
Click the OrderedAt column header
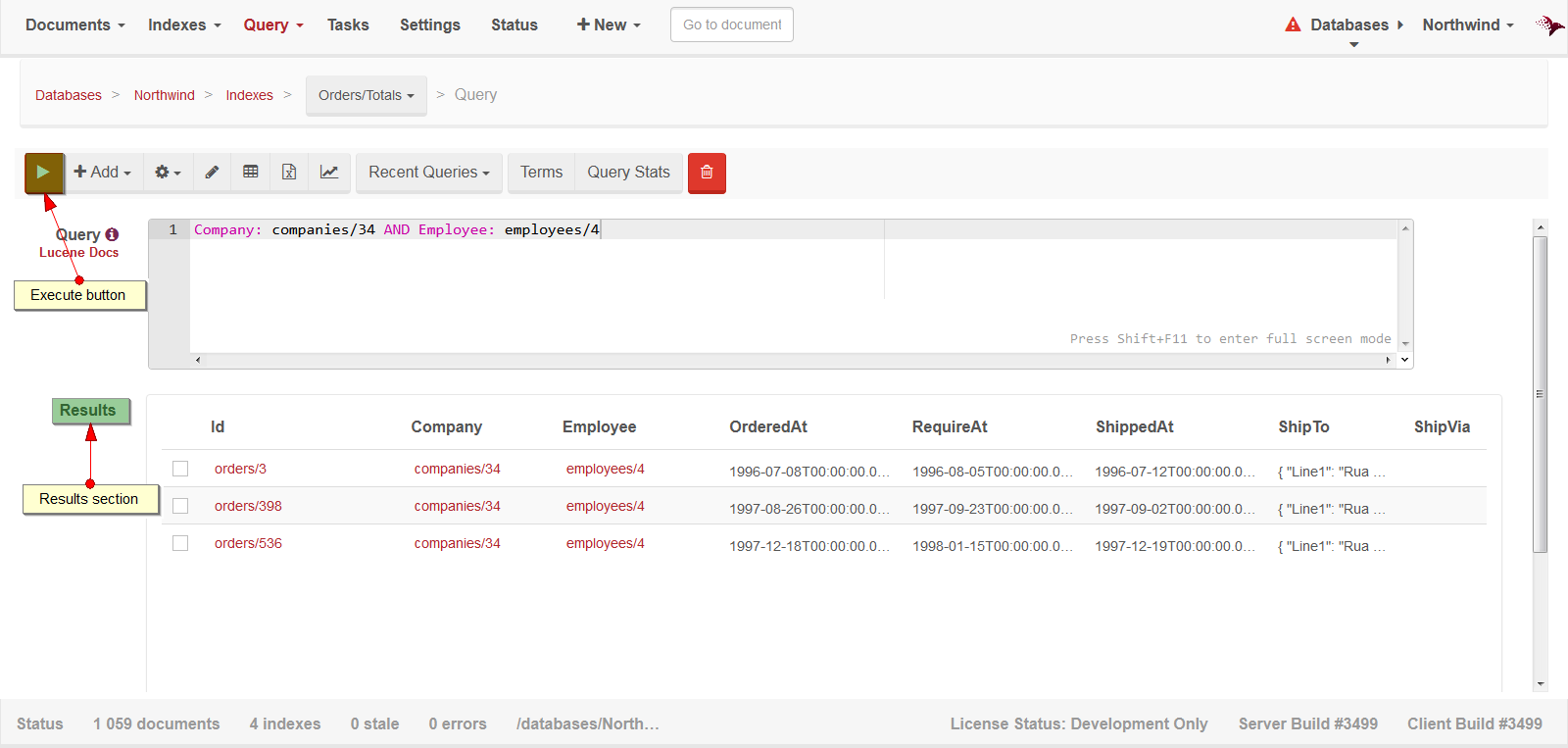pyautogui.click(x=768, y=426)
